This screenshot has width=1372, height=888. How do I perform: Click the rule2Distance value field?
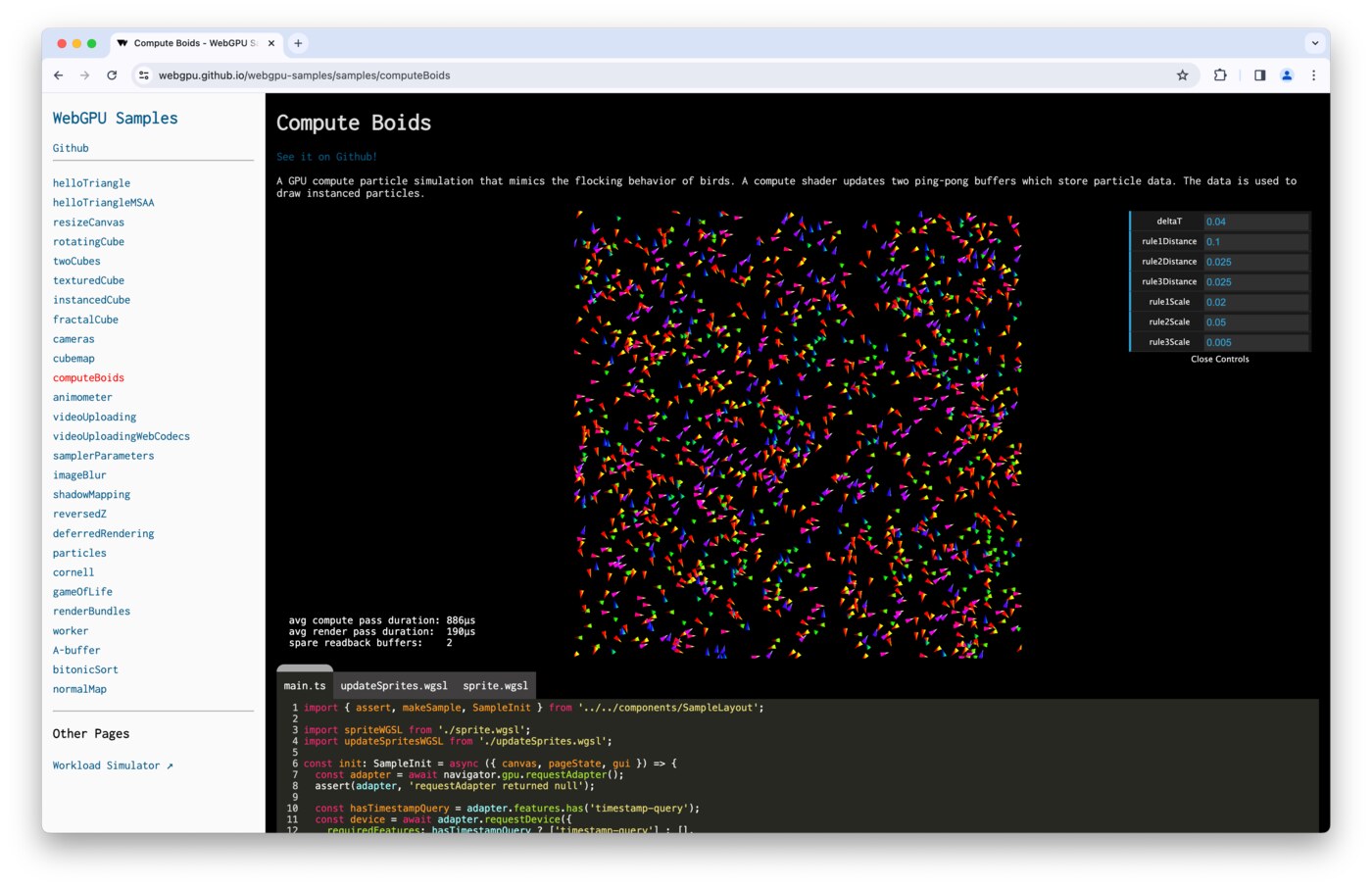[1256, 262]
